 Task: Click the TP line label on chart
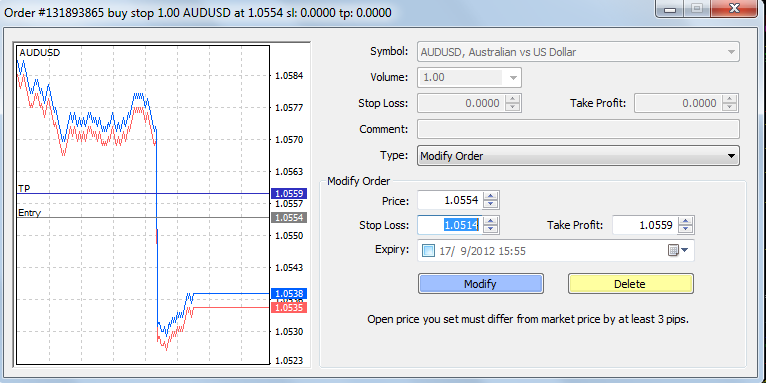click(24, 188)
